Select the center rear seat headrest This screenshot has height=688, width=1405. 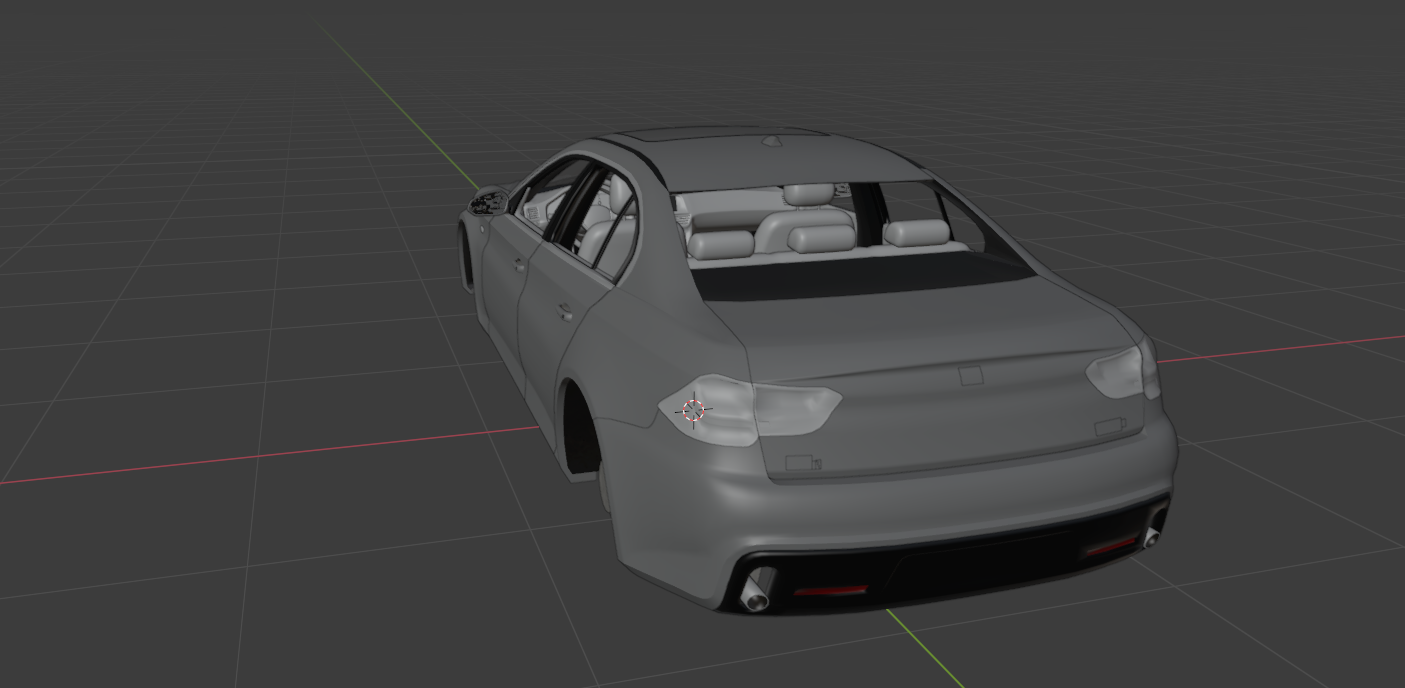(821, 238)
